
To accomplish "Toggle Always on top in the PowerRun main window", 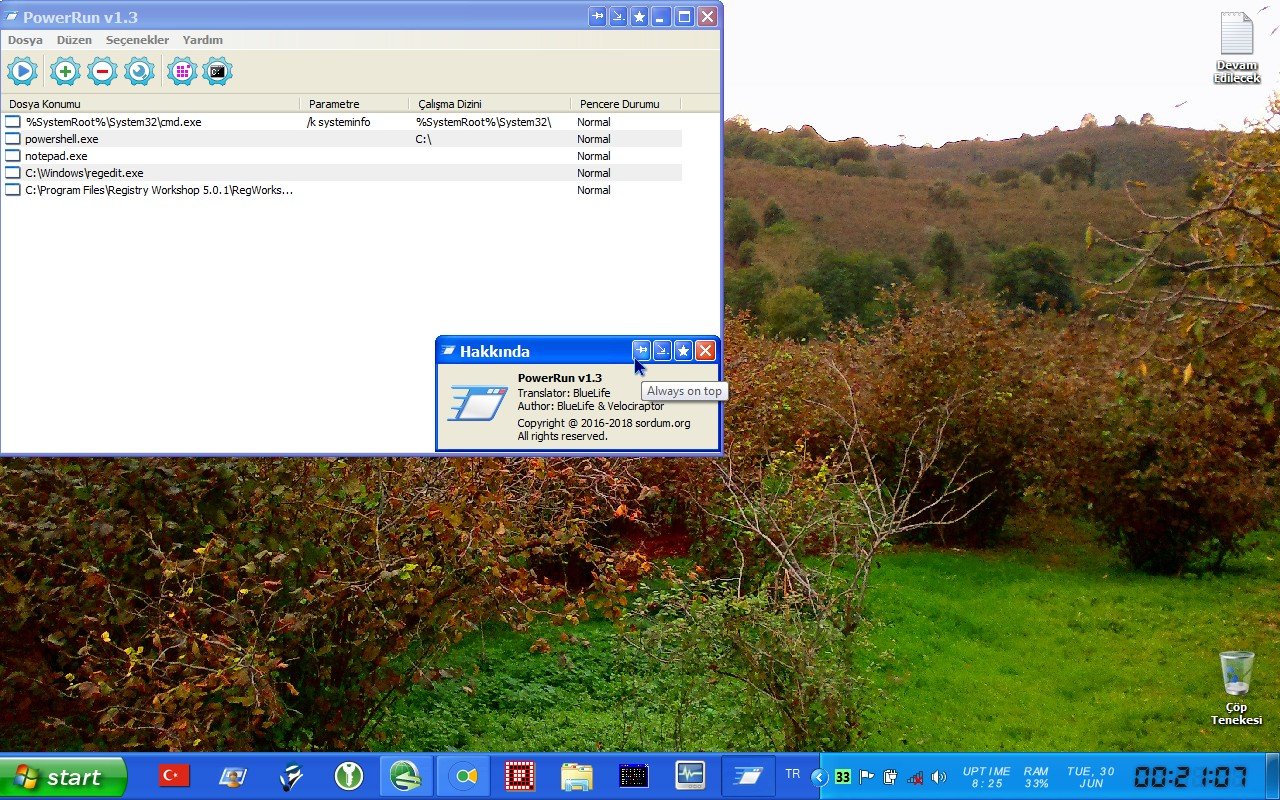I will (597, 16).
